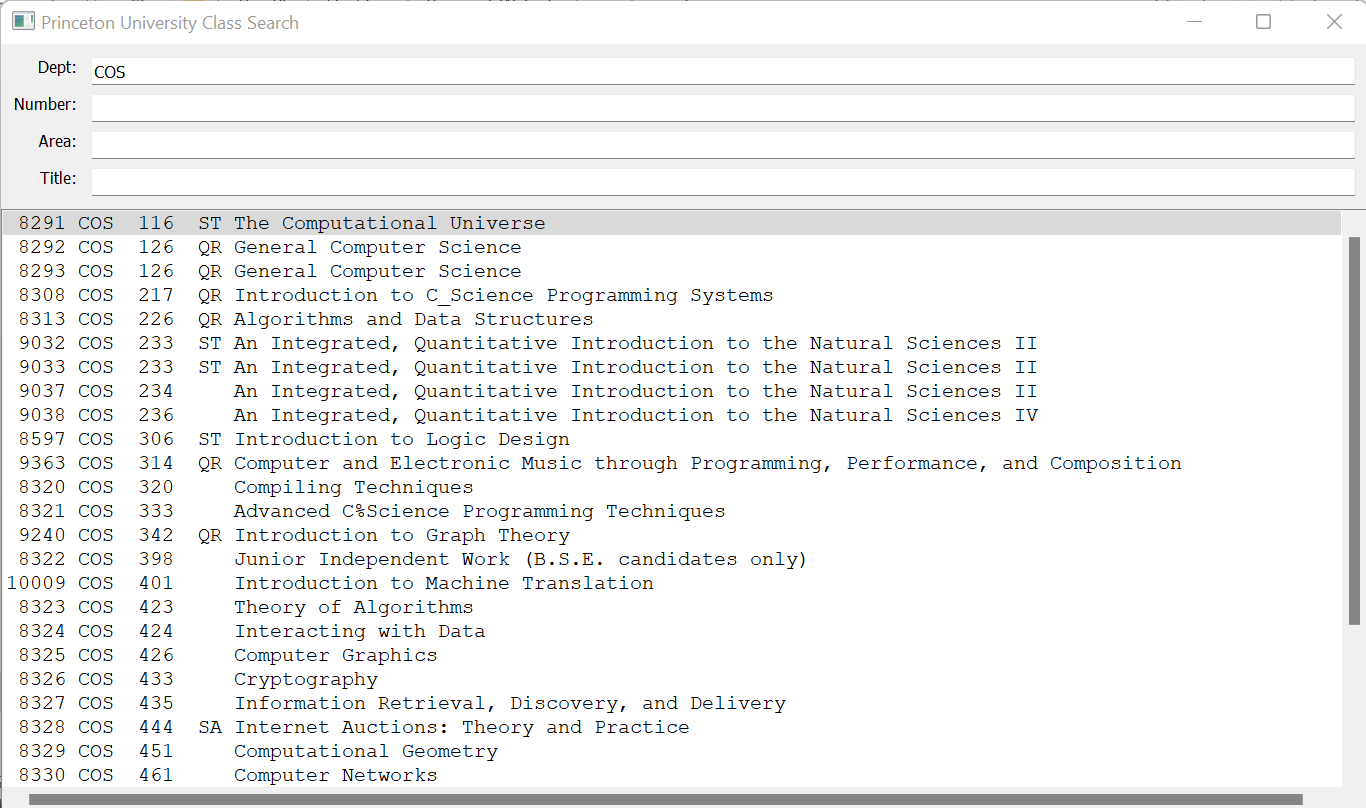Select Theory of Algorithms course

coord(672,607)
